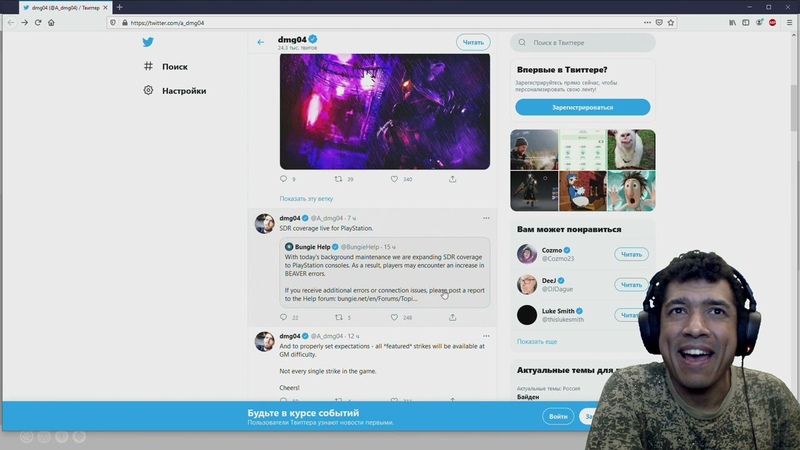Open the goat photo in media grid
This screenshot has width=800, height=450.
tap(631, 149)
